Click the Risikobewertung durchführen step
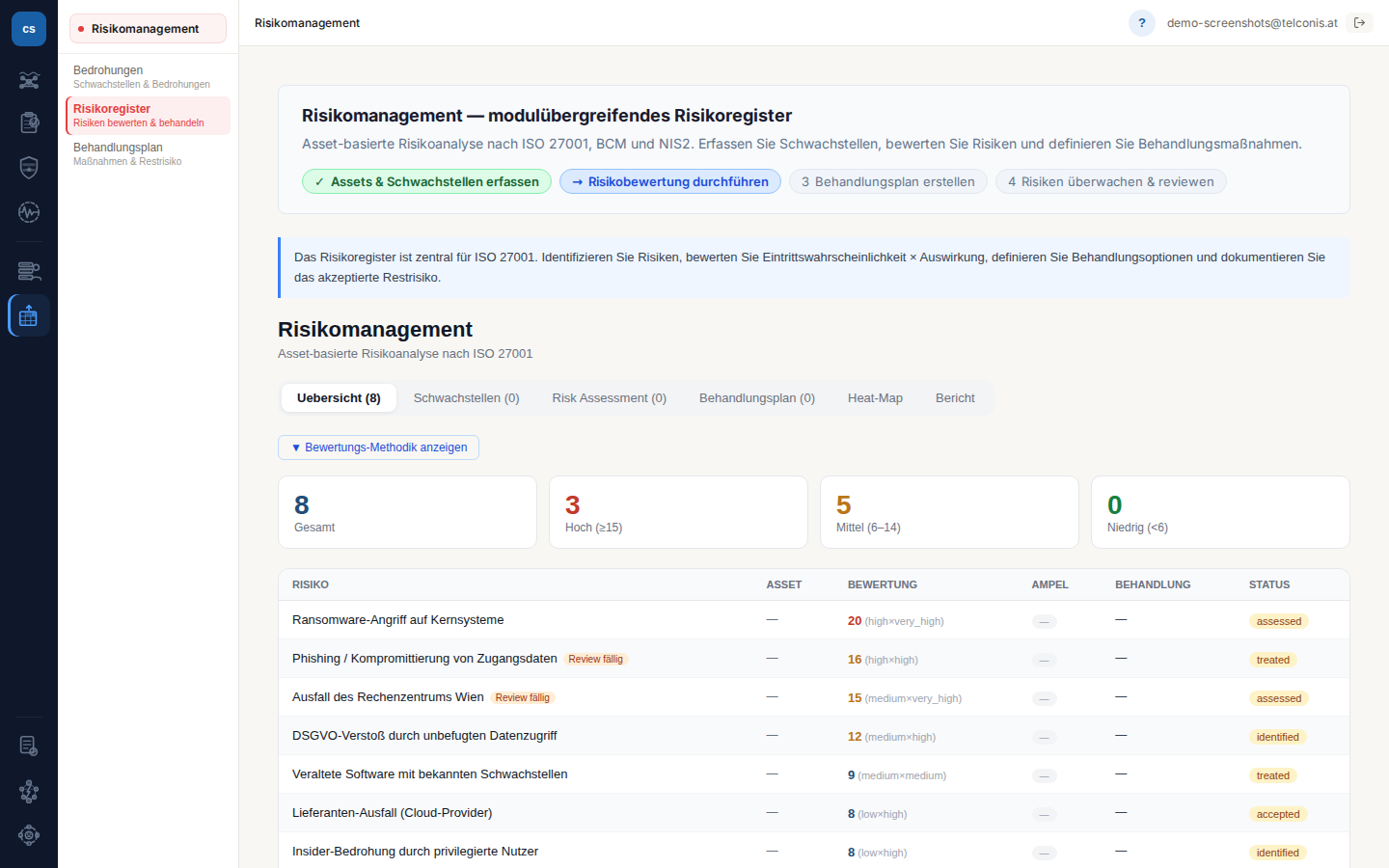1389x868 pixels. [670, 181]
